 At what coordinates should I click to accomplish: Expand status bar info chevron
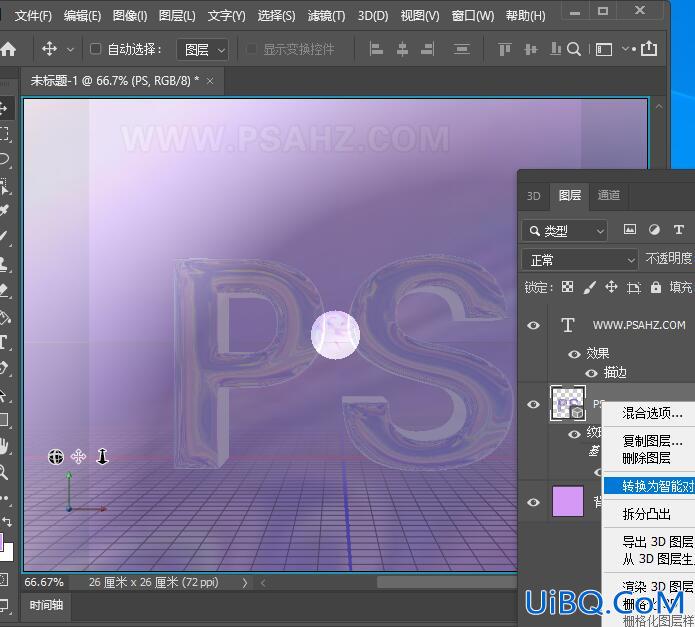coord(245,583)
